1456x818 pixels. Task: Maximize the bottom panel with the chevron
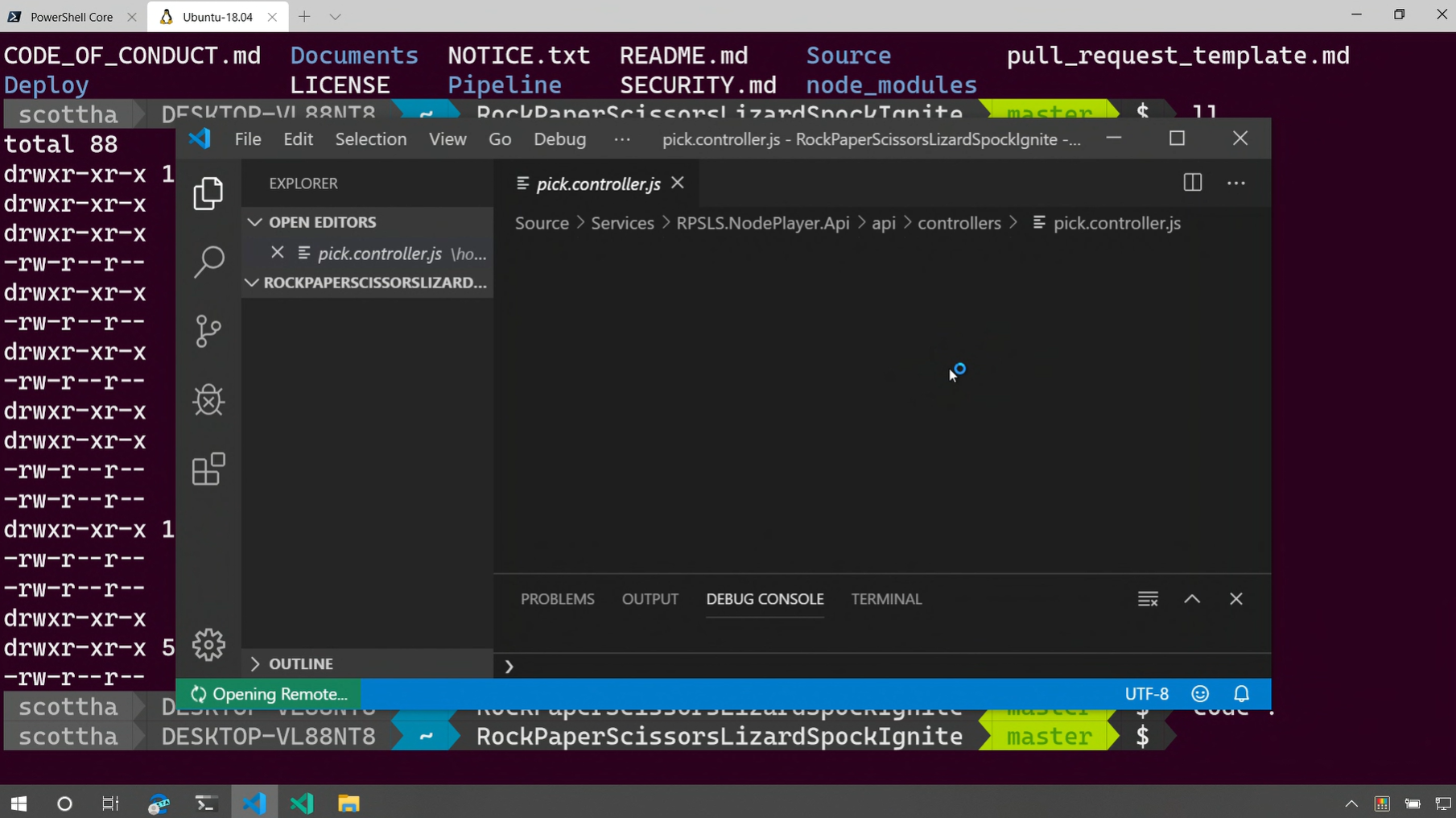(x=1192, y=599)
